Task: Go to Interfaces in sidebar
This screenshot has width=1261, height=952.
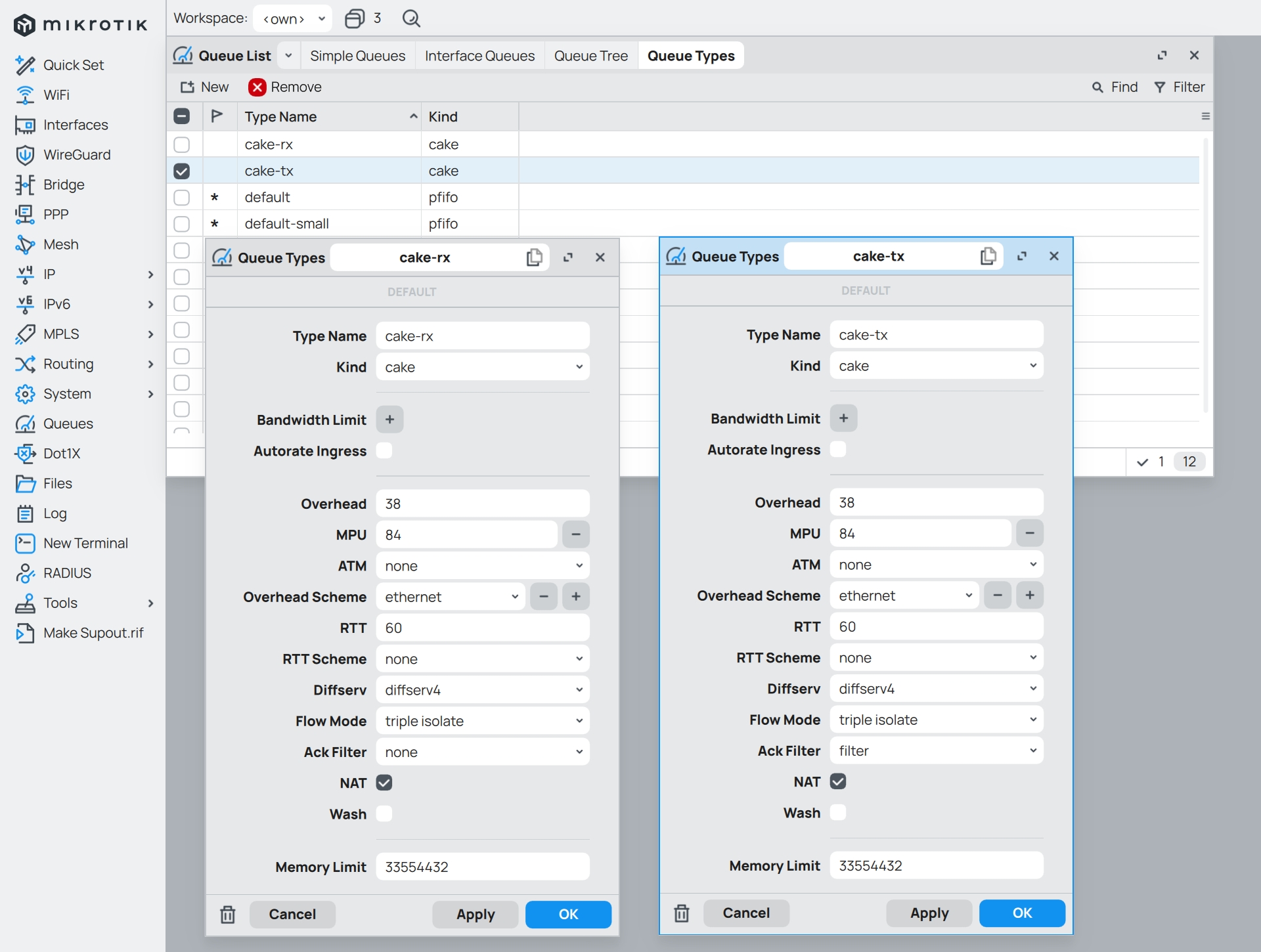Action: click(x=76, y=125)
